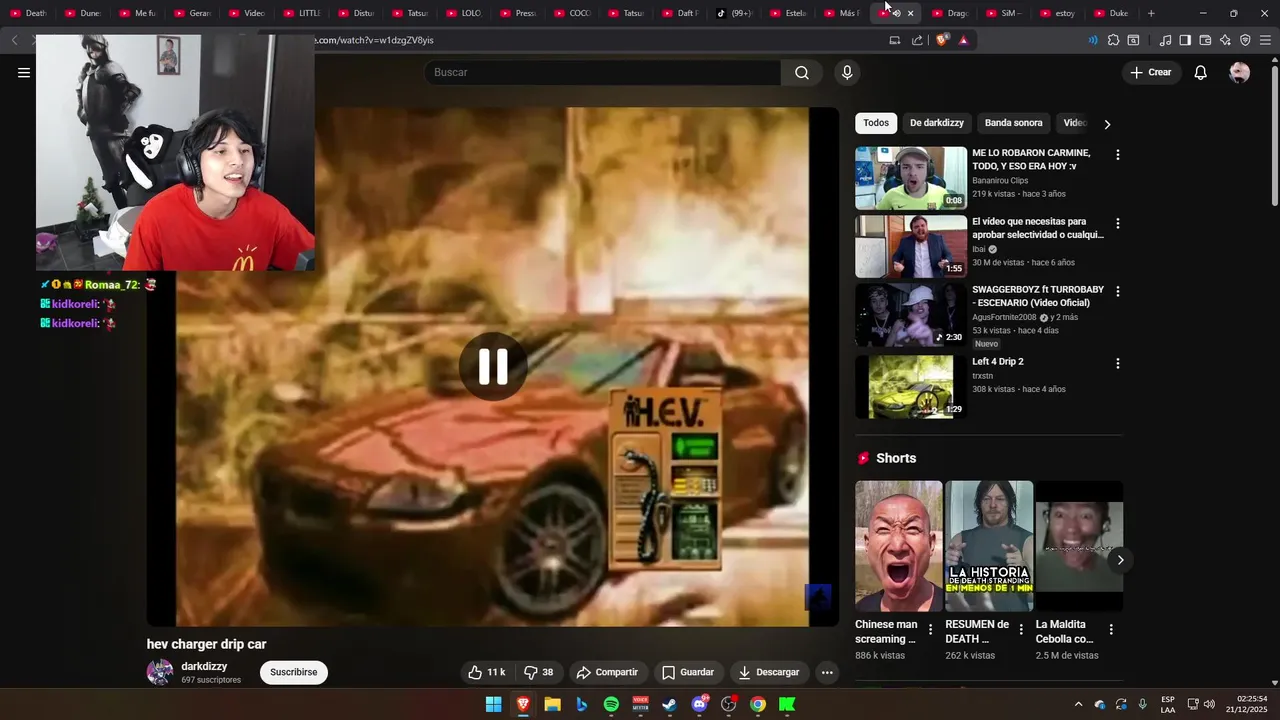Open the three-dot more actions menu below the video

point(827,672)
